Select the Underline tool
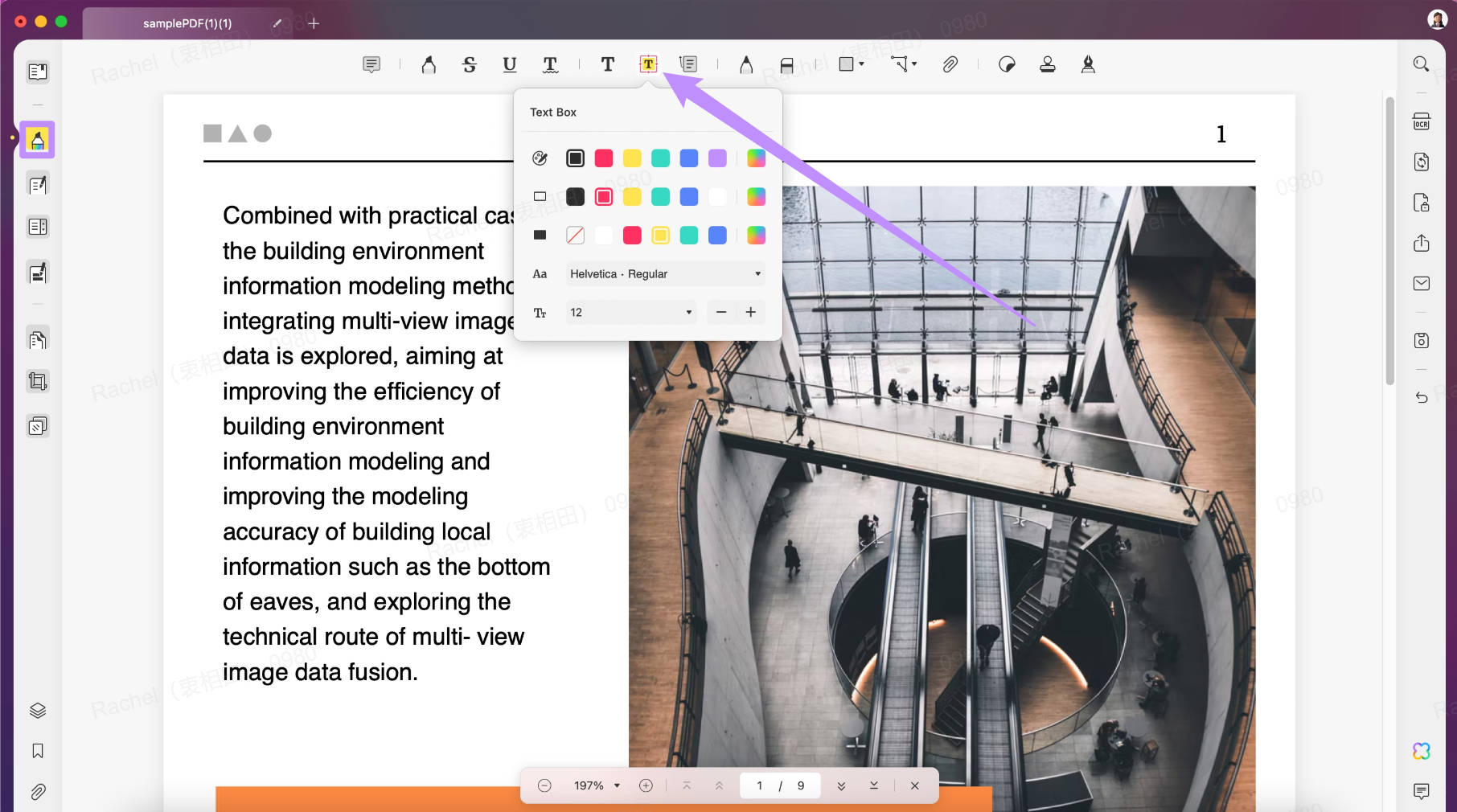The width and height of the screenshot is (1457, 812). (510, 64)
